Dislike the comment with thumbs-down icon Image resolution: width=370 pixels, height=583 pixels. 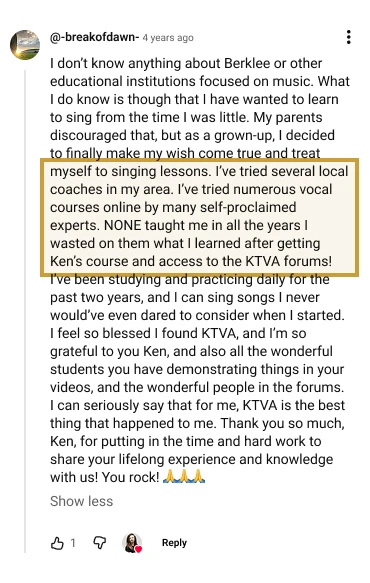[99, 543]
